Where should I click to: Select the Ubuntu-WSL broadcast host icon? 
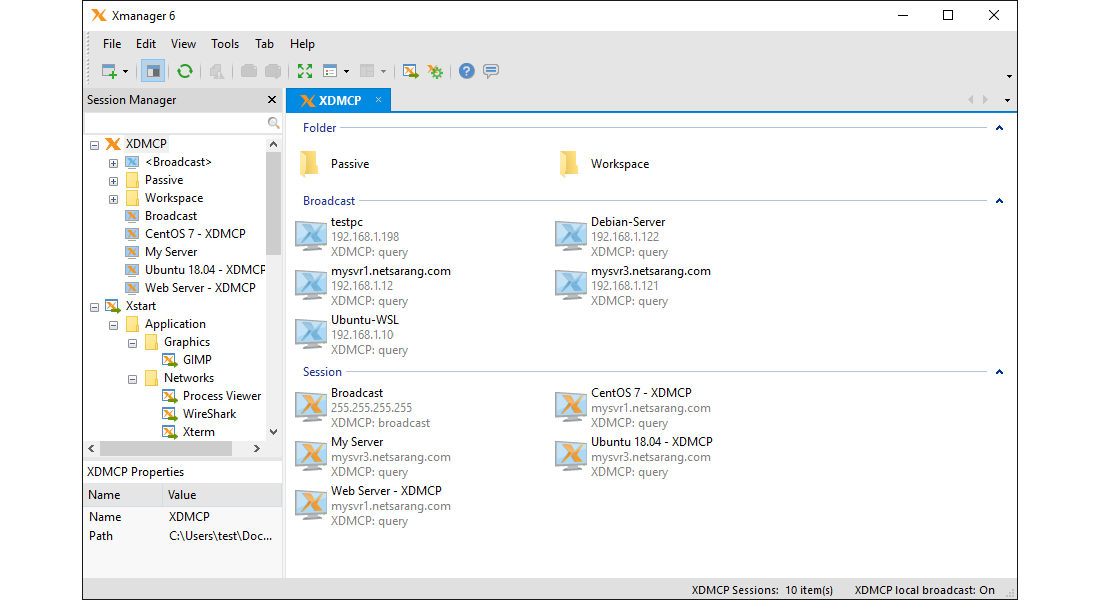(311, 334)
